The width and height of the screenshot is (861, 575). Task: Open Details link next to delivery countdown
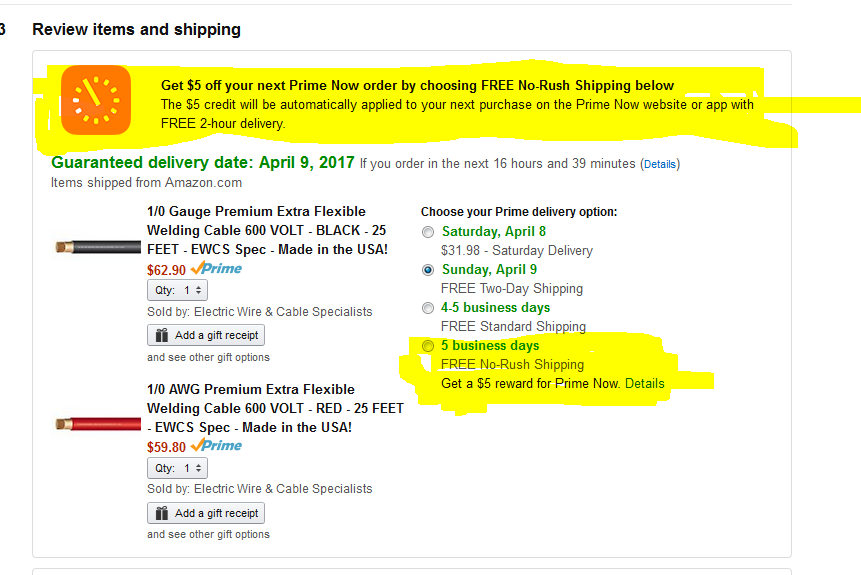[660, 164]
